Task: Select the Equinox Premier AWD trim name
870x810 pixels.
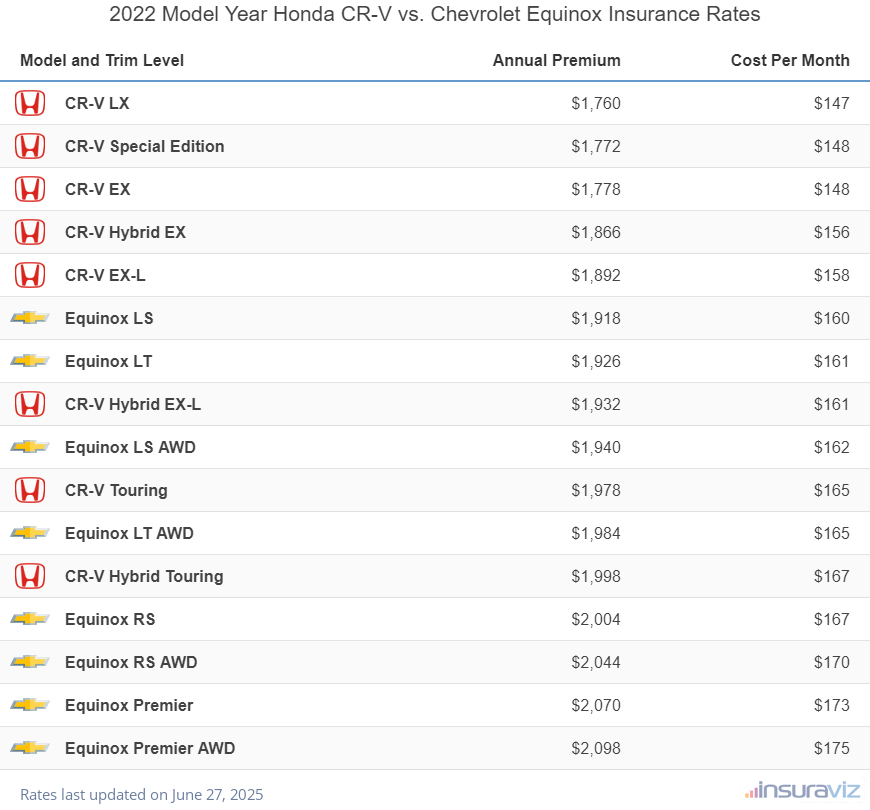Action: point(150,748)
